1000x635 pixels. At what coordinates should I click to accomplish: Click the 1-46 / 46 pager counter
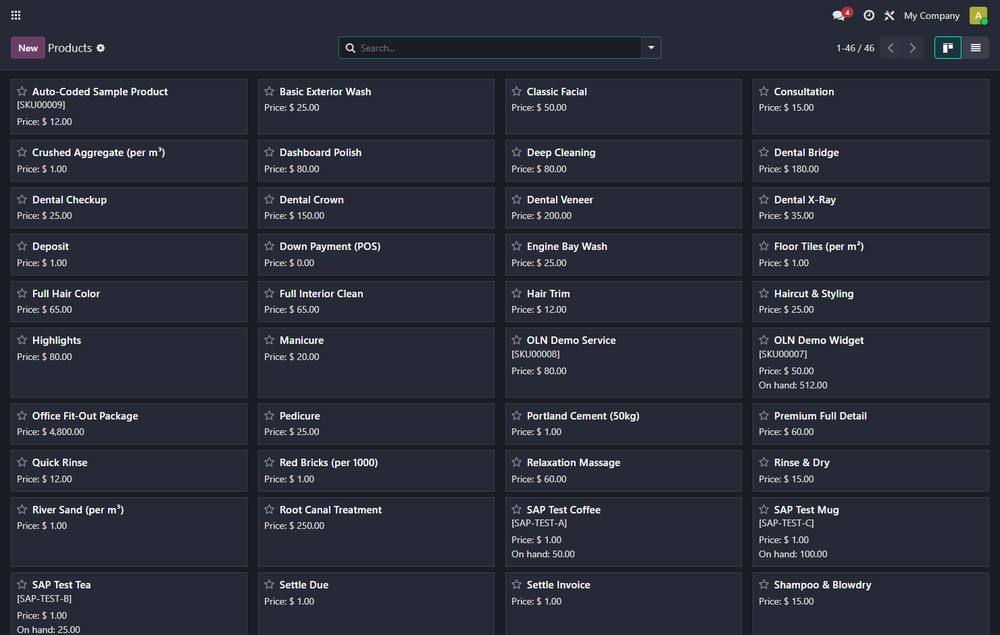click(x=855, y=48)
